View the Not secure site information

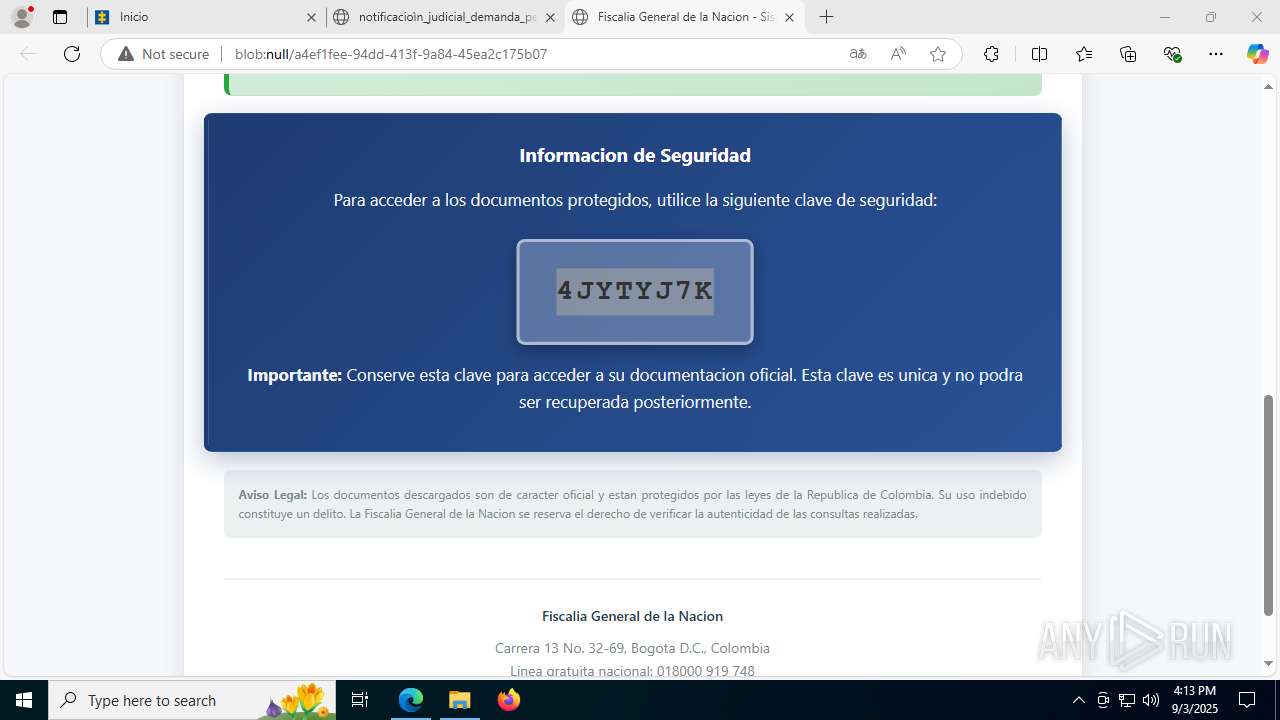point(164,54)
